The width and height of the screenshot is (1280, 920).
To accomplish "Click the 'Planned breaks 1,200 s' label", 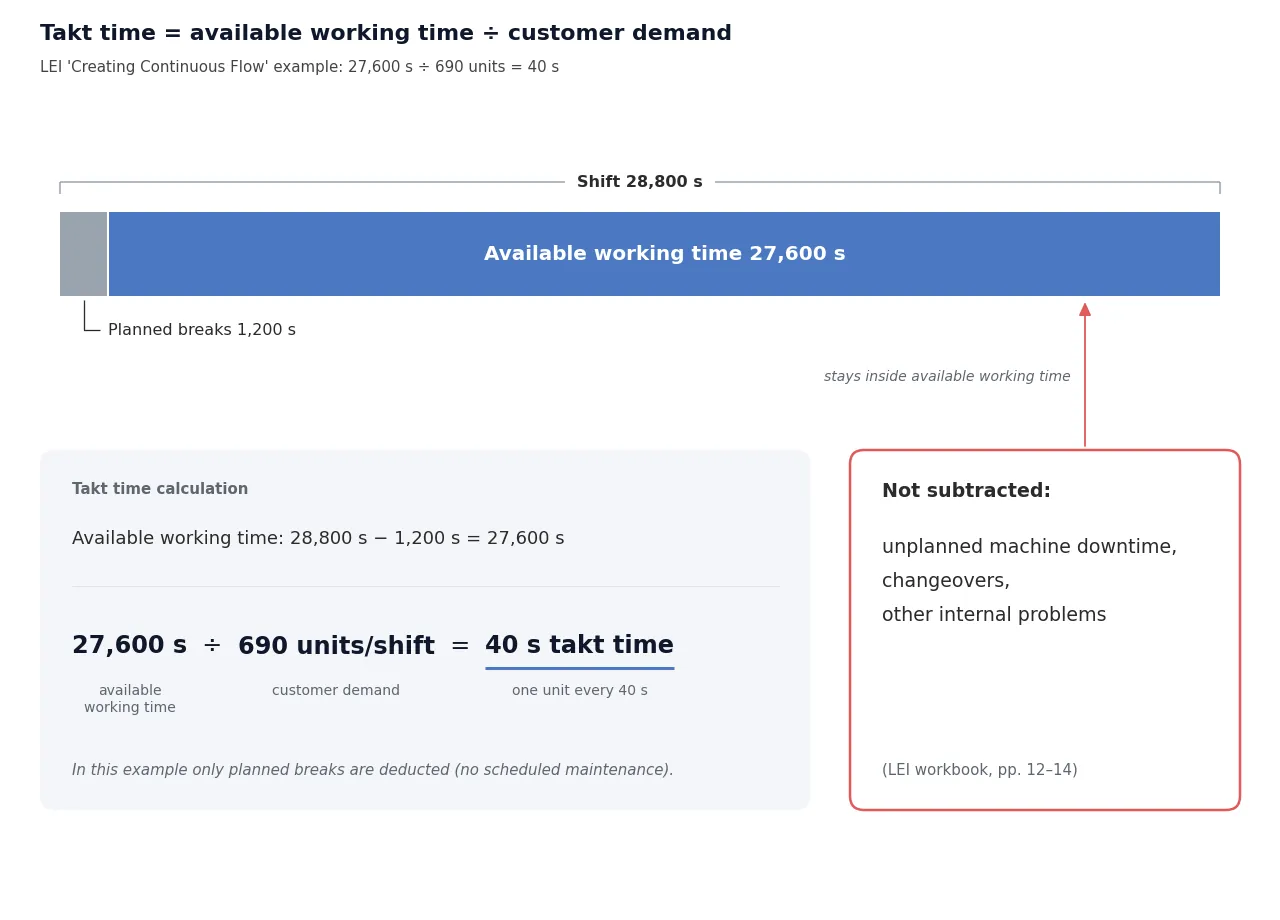I will pyautogui.click(x=202, y=330).
